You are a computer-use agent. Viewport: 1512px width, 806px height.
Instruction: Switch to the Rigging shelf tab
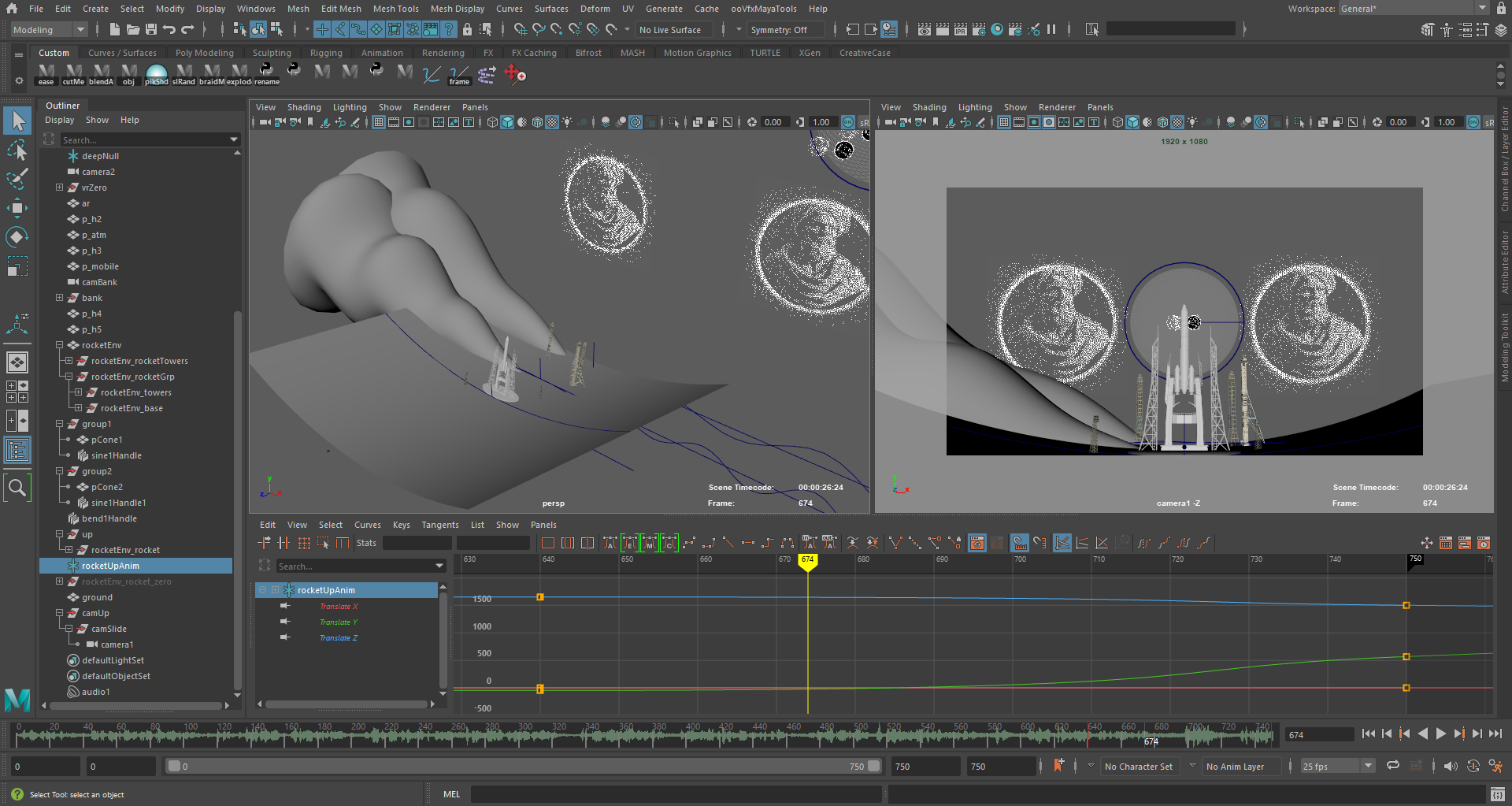tap(326, 53)
